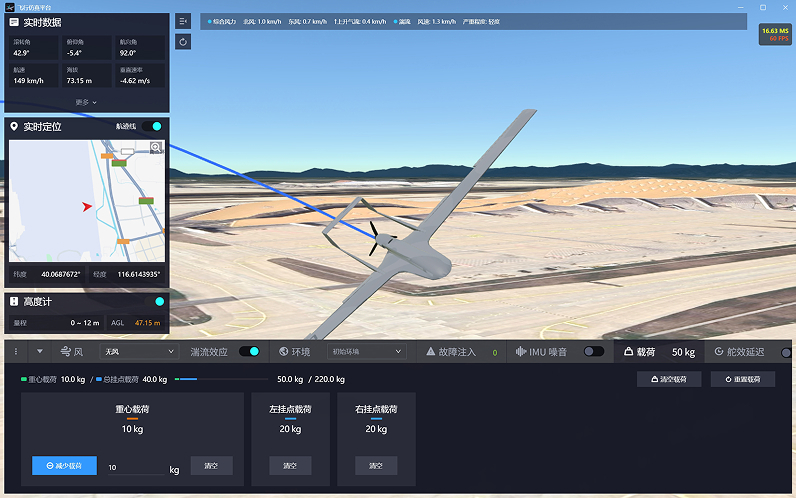The image size is (796, 498).
Task: Click the 50.0 kg / 220.0 kg total text
Action: 311,379
